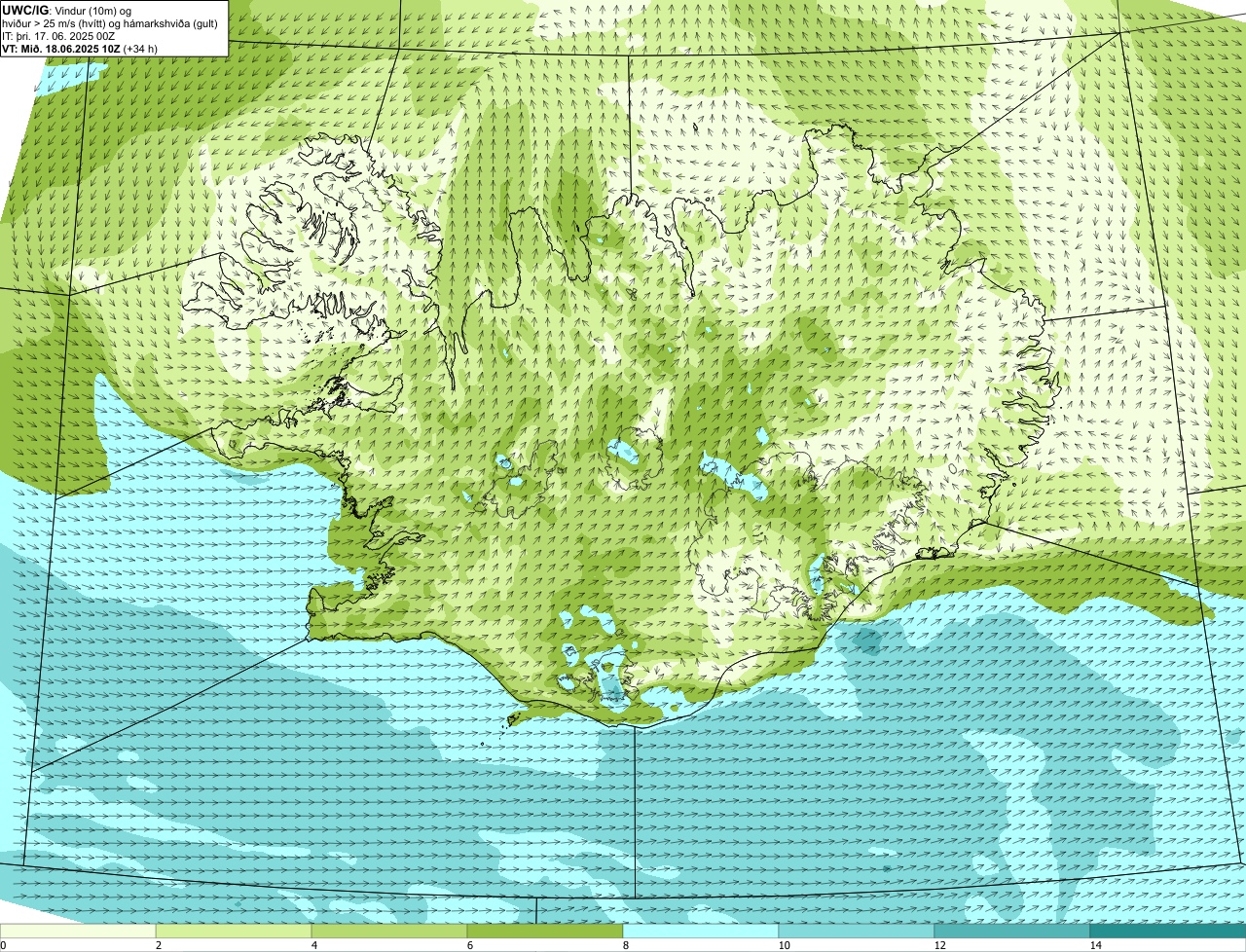The height and width of the screenshot is (952, 1246).
Task: Click the title line "UWC/IG: Vindur (10m) og"
Action: click(67, 11)
